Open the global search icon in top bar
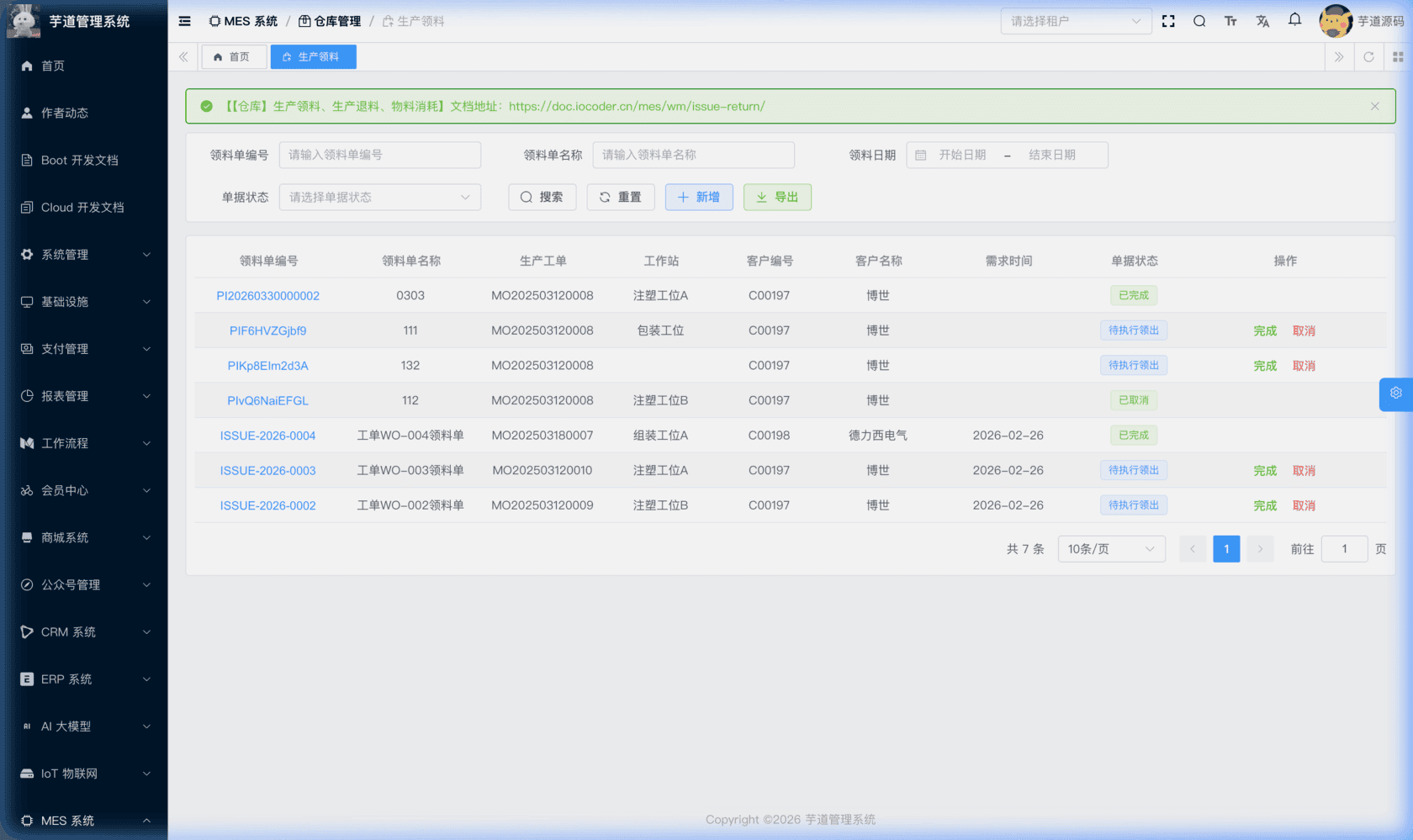The width and height of the screenshot is (1413, 840). click(x=1199, y=21)
